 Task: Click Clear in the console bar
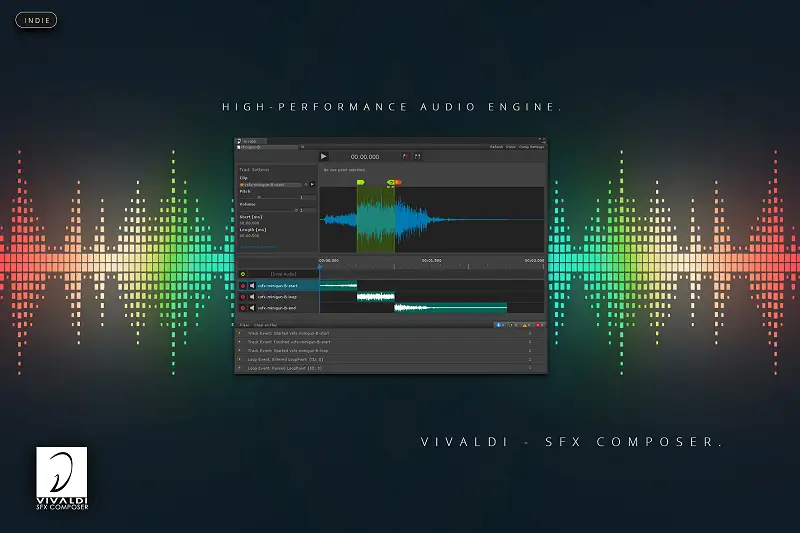[244, 325]
